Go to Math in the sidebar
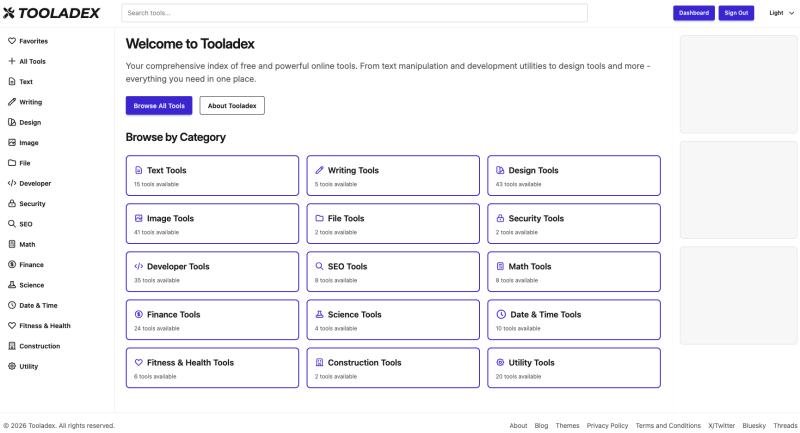Image resolution: width=800 pixels, height=433 pixels. (x=27, y=244)
